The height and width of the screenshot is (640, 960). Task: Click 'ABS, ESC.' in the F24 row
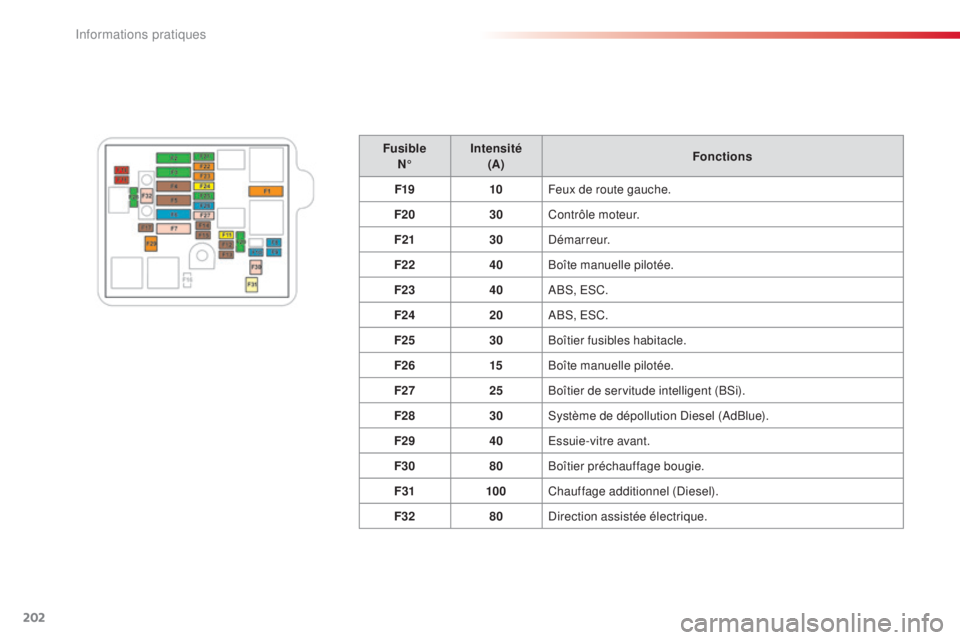click(578, 315)
